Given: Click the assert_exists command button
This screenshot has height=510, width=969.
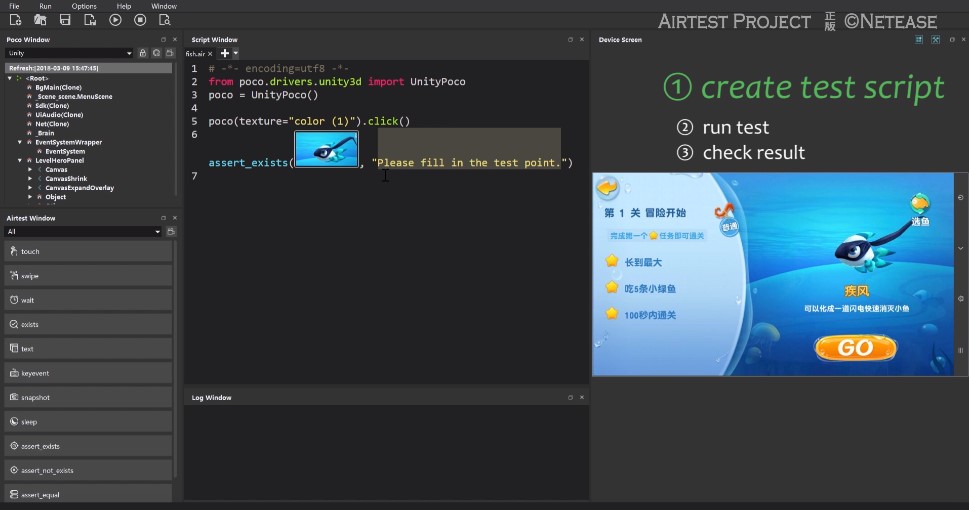Looking at the screenshot, I should pos(88,446).
